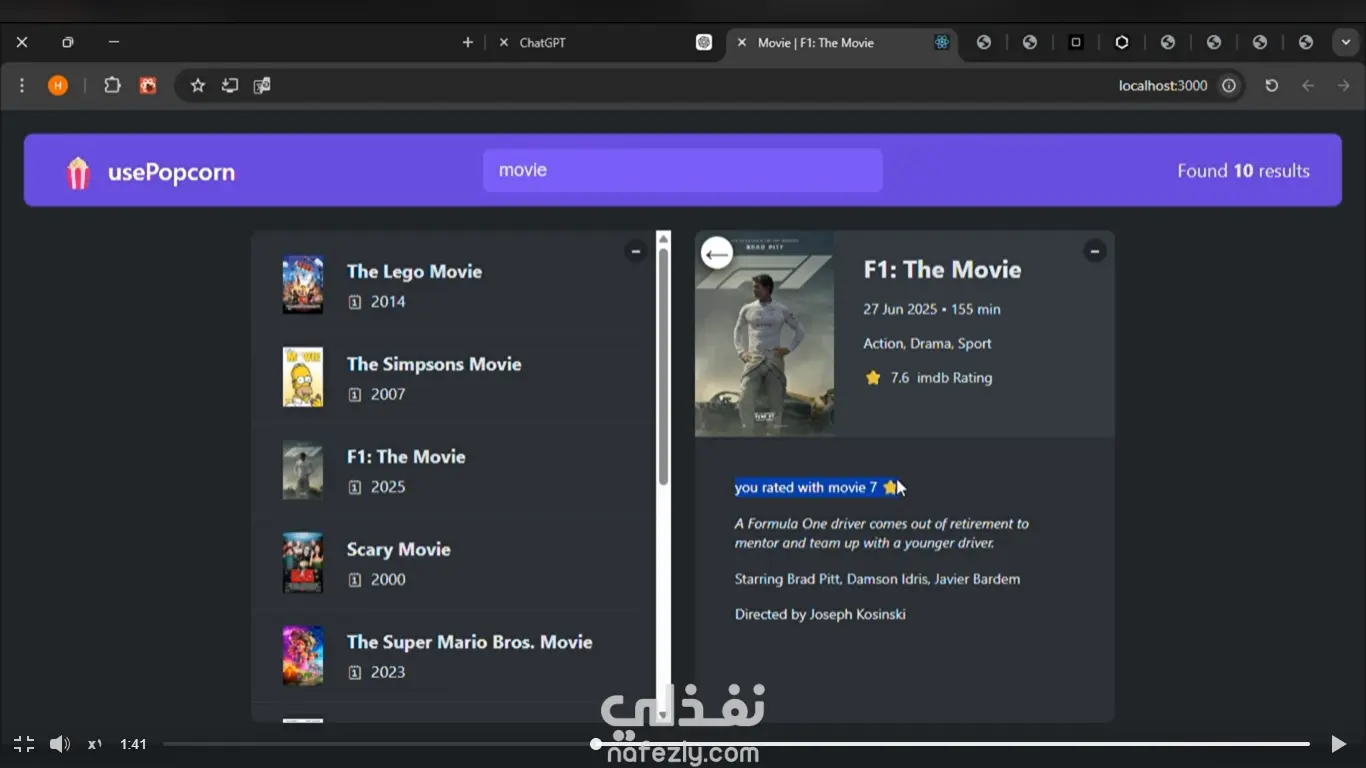Click the usePopcorn popcorn logo icon

tap(78, 172)
